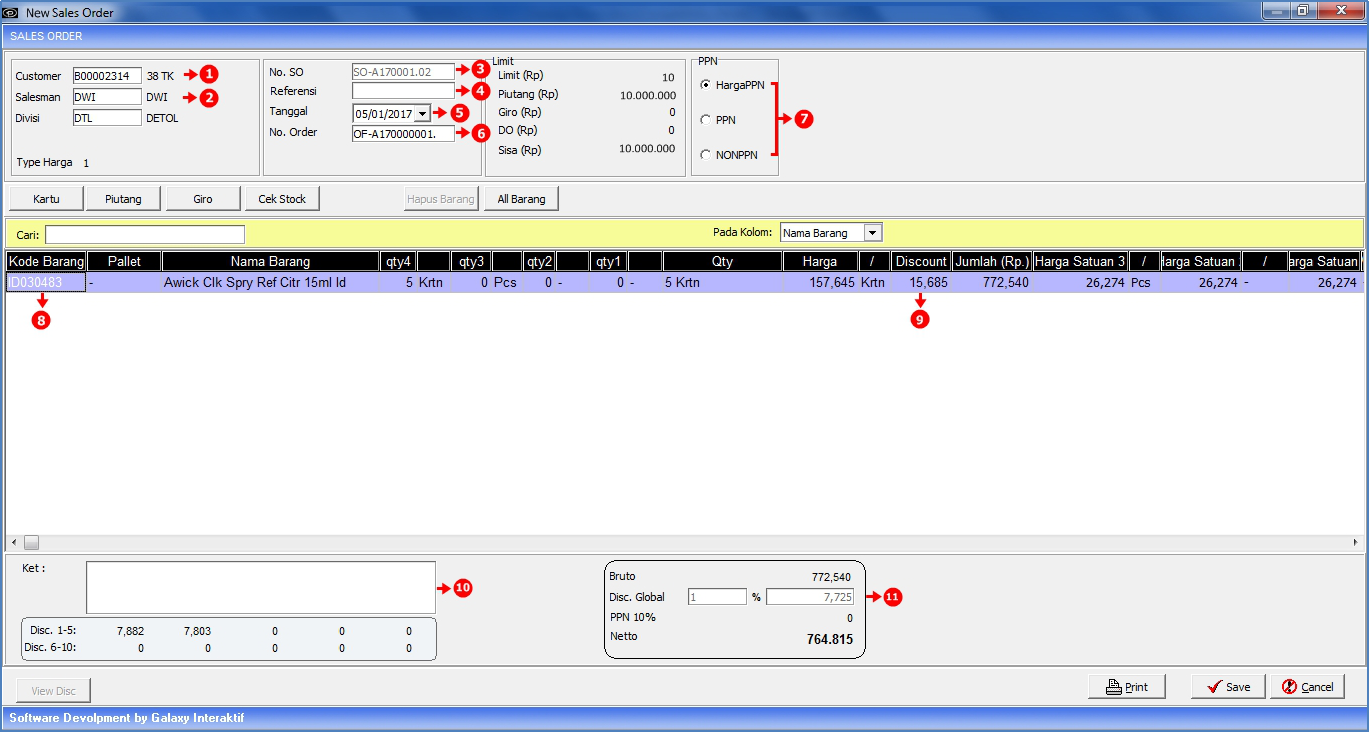
Task: Click into the Cari search field
Action: (x=144, y=234)
